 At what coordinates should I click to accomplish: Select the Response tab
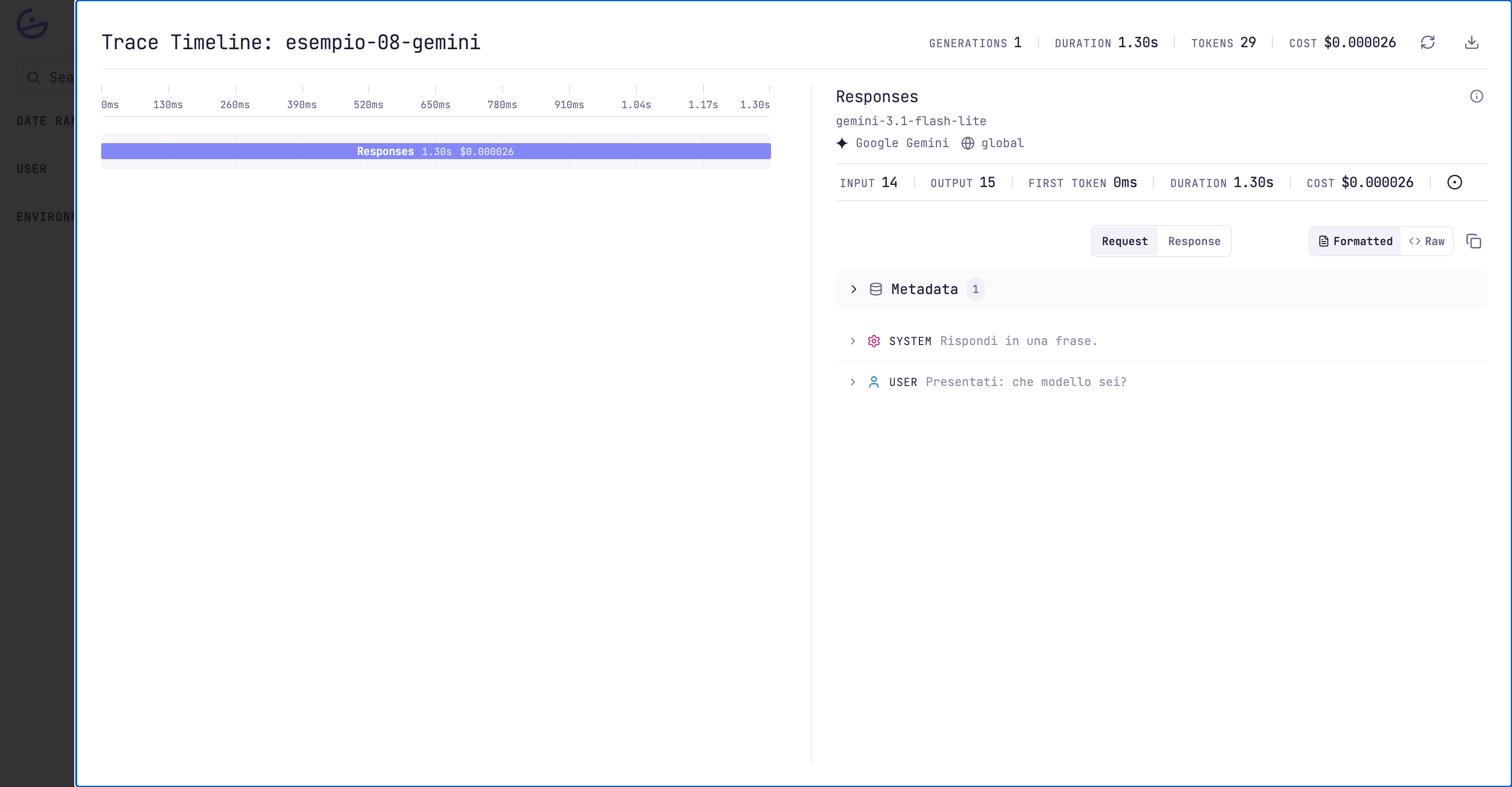1194,241
